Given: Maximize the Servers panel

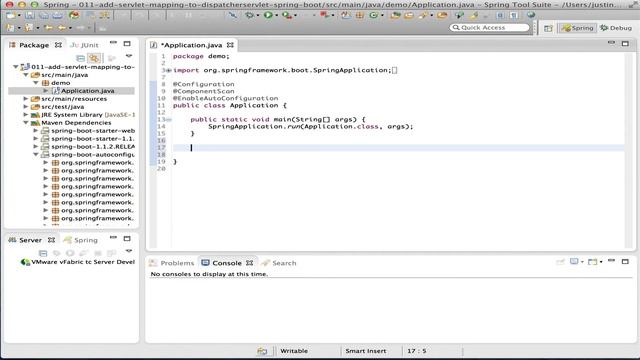Looking at the screenshot, I should coord(127,238).
